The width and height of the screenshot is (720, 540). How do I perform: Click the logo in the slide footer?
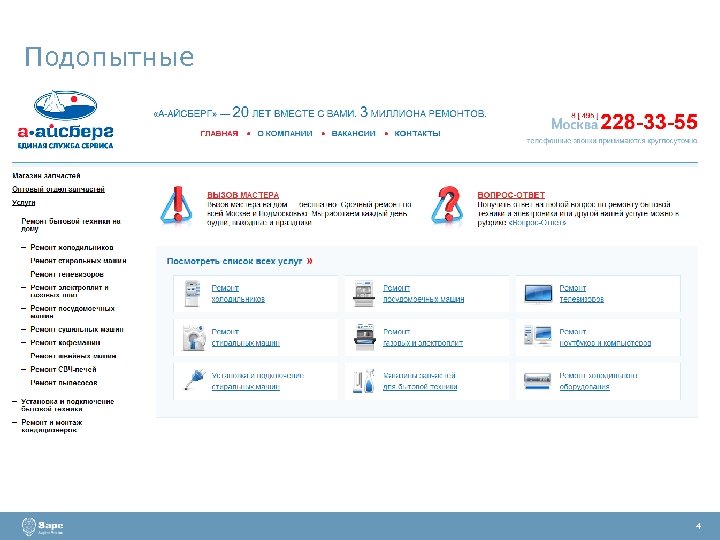click(x=42, y=526)
